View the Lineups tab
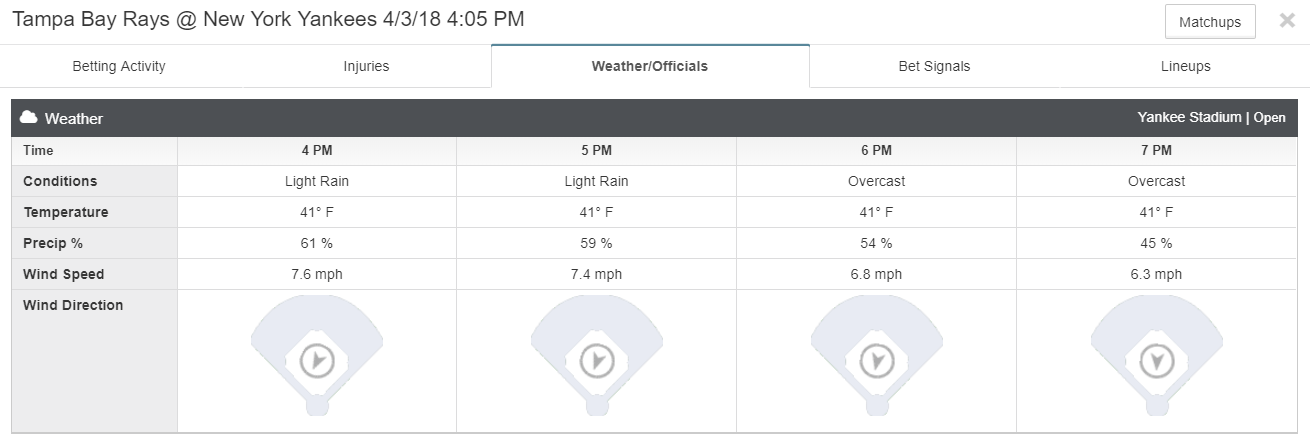The width and height of the screenshot is (1310, 443). point(1185,66)
